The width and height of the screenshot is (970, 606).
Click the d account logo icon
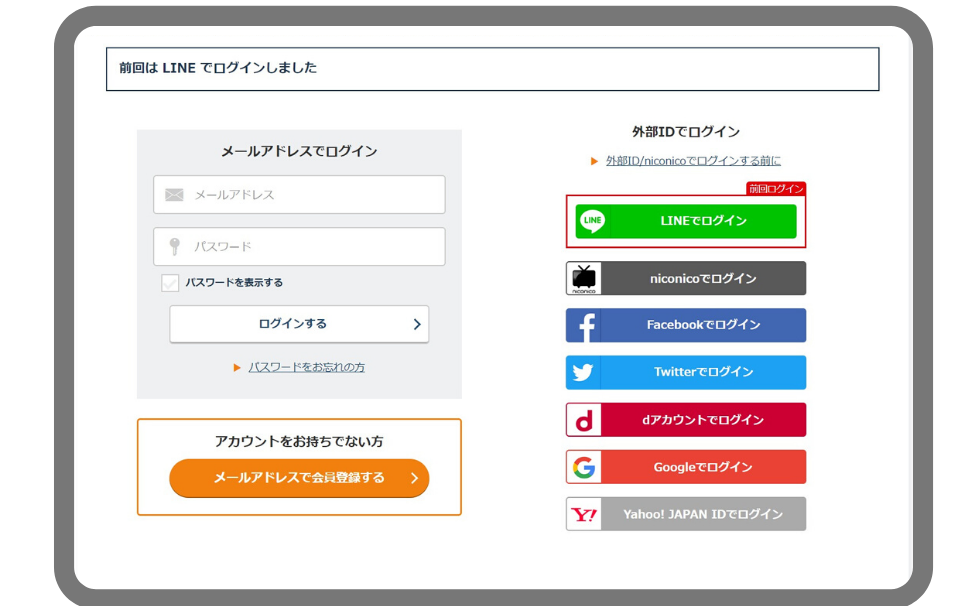583,420
